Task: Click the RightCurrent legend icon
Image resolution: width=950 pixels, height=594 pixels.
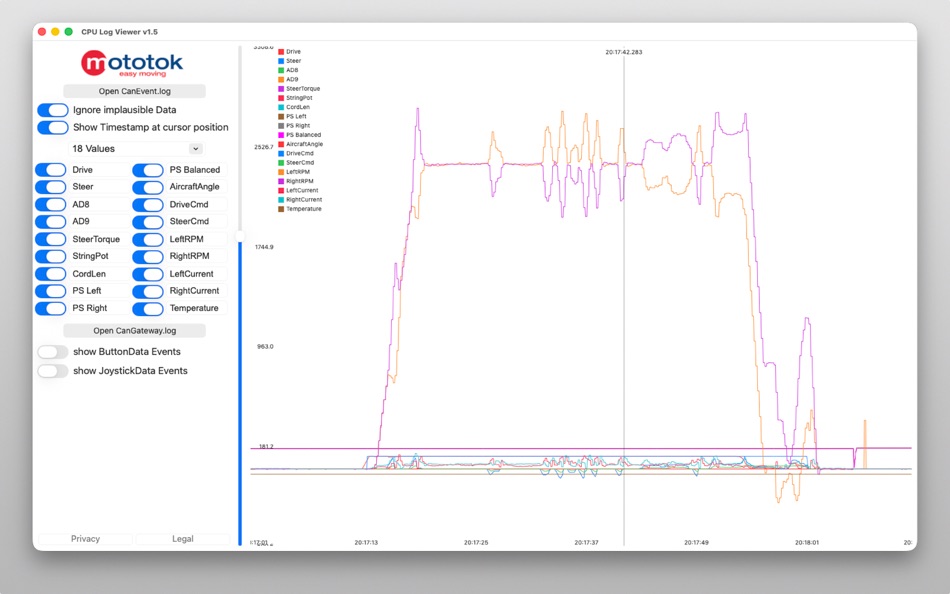Action: (283, 199)
